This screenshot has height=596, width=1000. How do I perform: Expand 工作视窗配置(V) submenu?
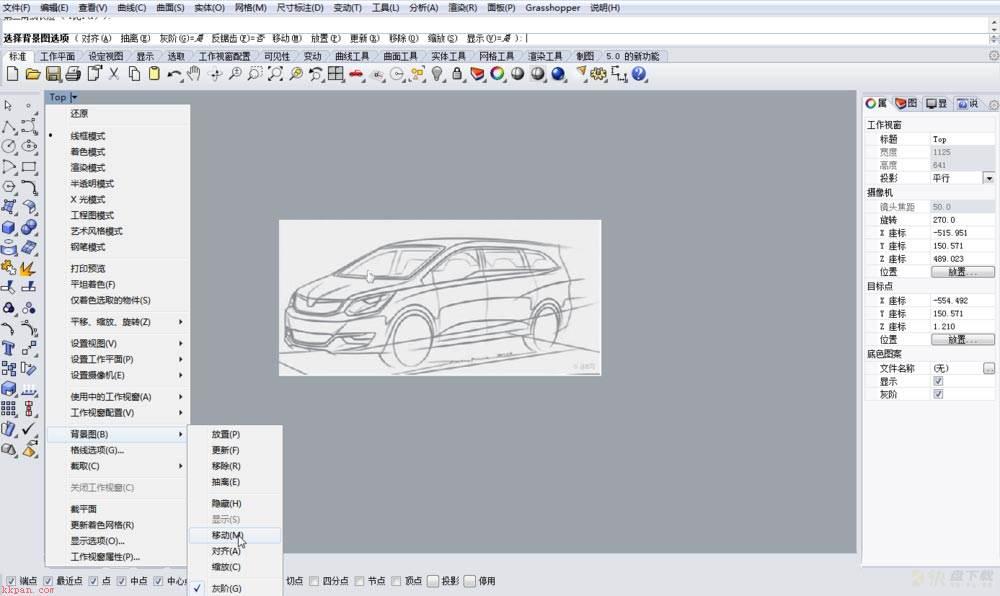click(x=119, y=412)
